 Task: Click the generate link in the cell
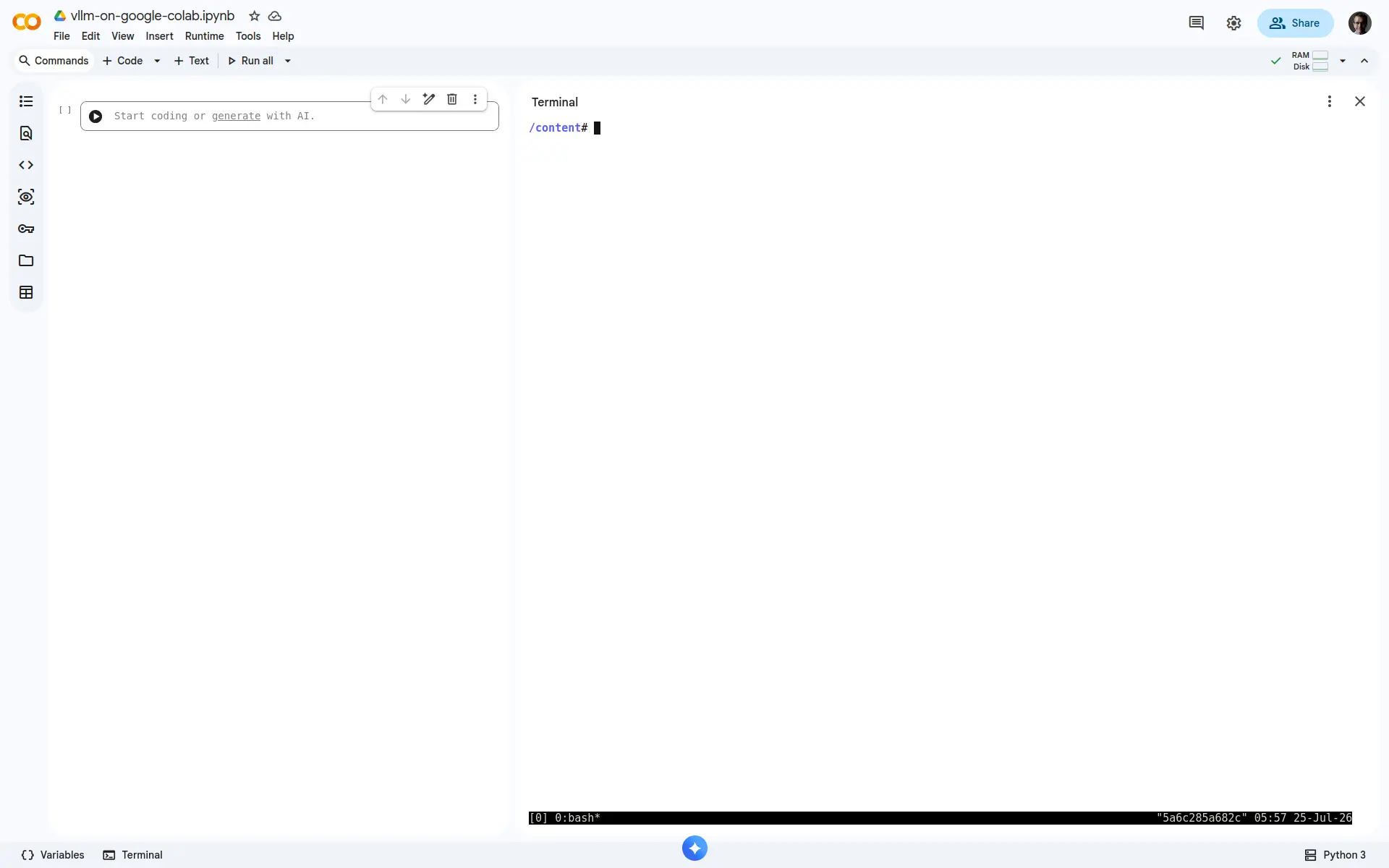tap(236, 116)
